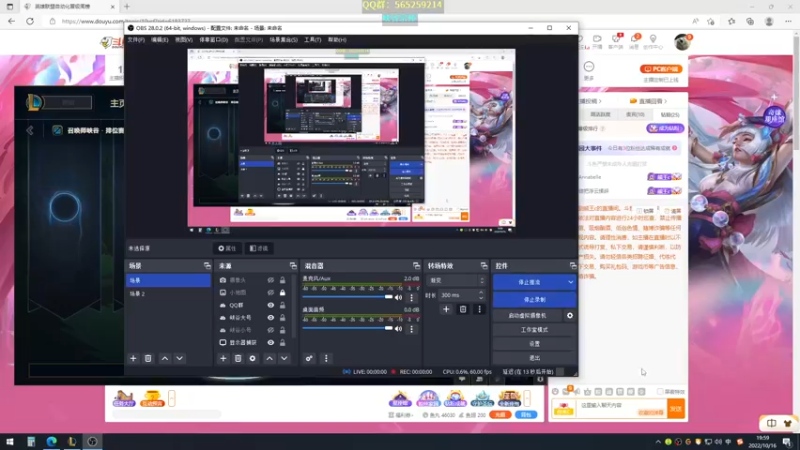Pop out the Scenes dock panel
Screen dimensions: 800x450
pyautogui.click(x=207, y=266)
